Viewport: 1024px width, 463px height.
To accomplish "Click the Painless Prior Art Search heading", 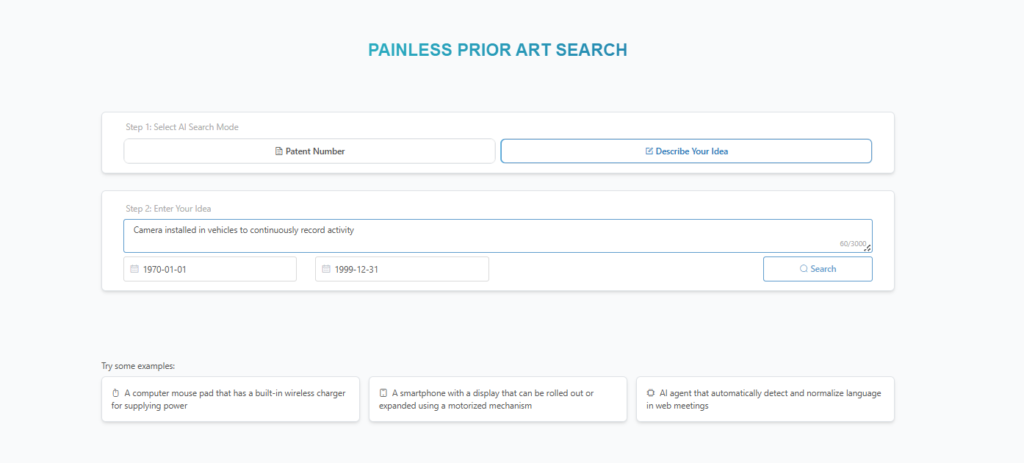I will (x=498, y=50).
